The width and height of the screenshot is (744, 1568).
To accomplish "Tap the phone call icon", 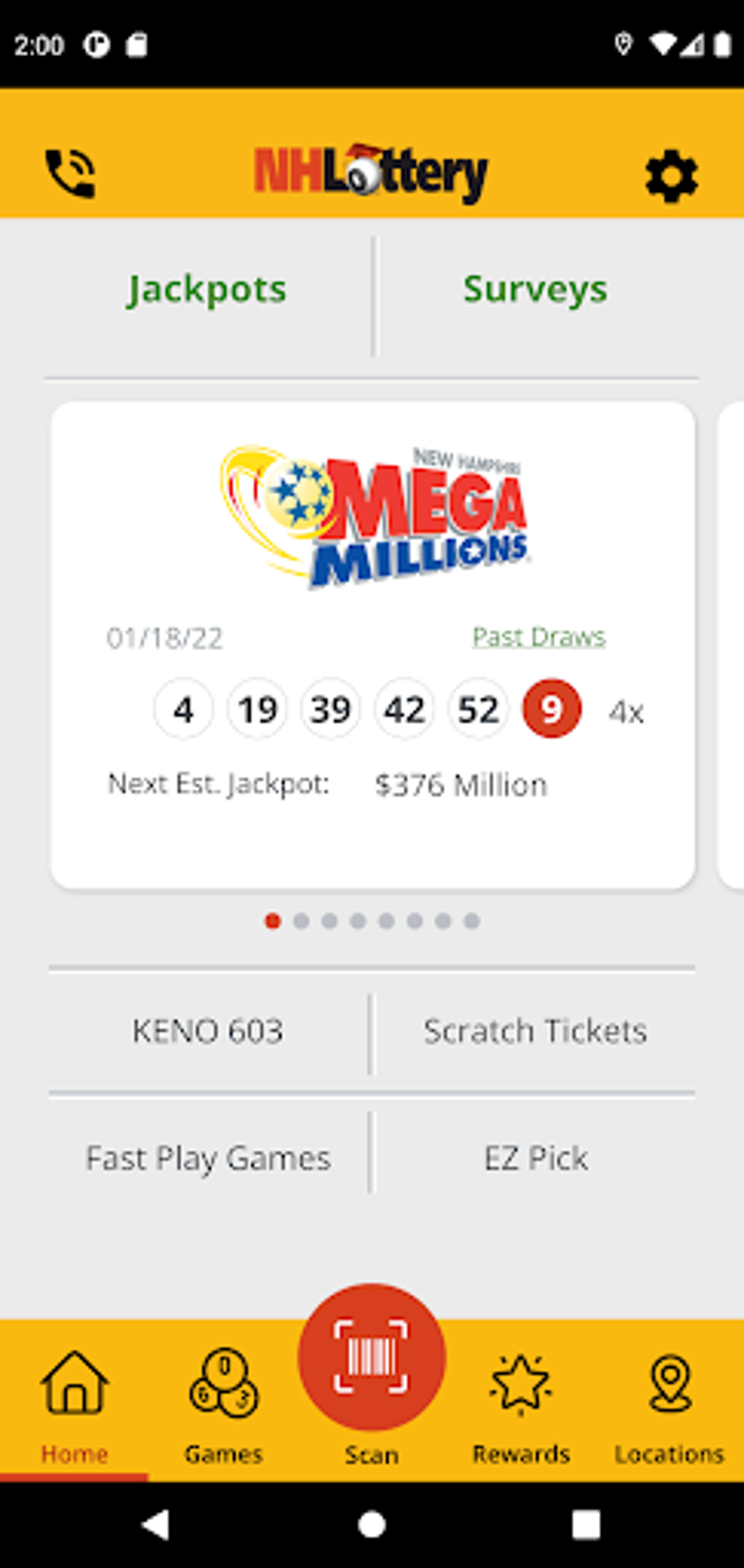I will coord(70,174).
